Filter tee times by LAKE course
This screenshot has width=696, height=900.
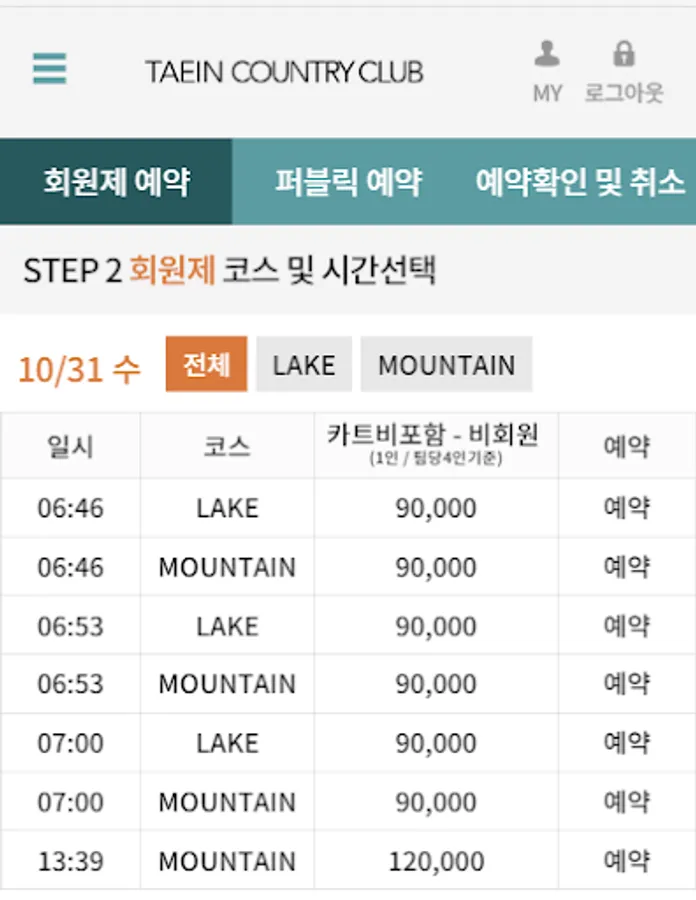click(304, 364)
